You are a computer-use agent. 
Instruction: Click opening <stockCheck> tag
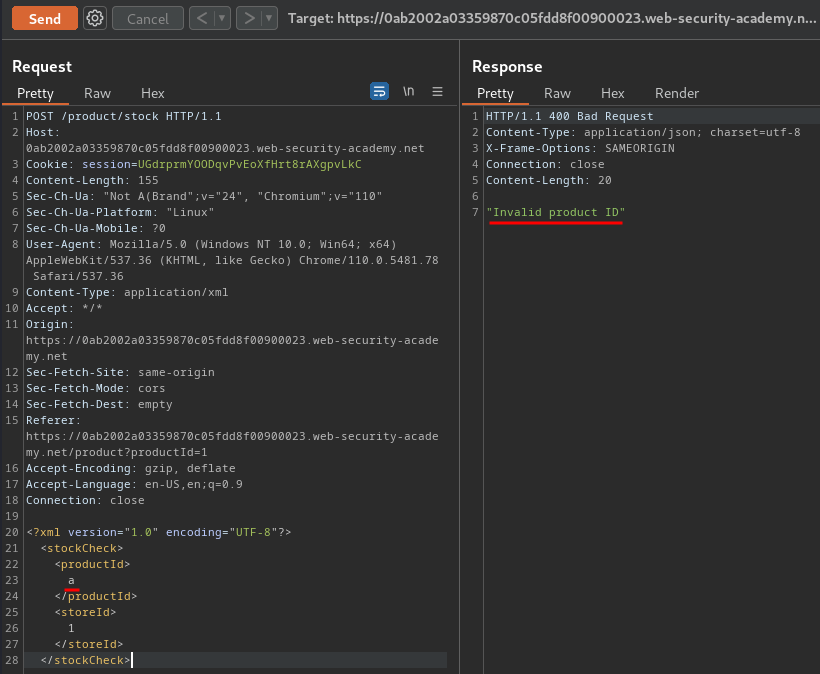82,548
